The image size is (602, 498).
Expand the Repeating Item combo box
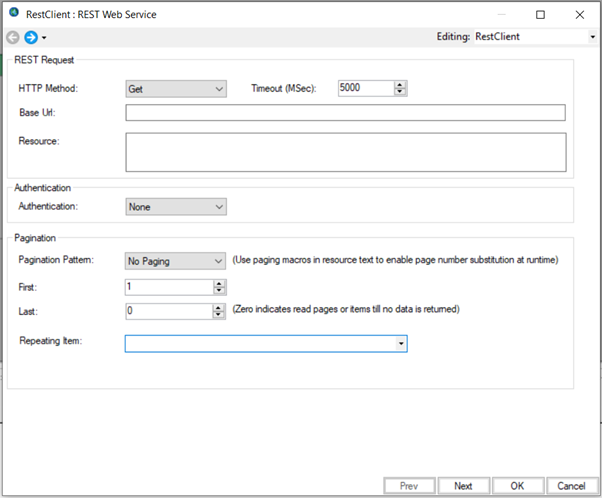pyautogui.click(x=401, y=343)
